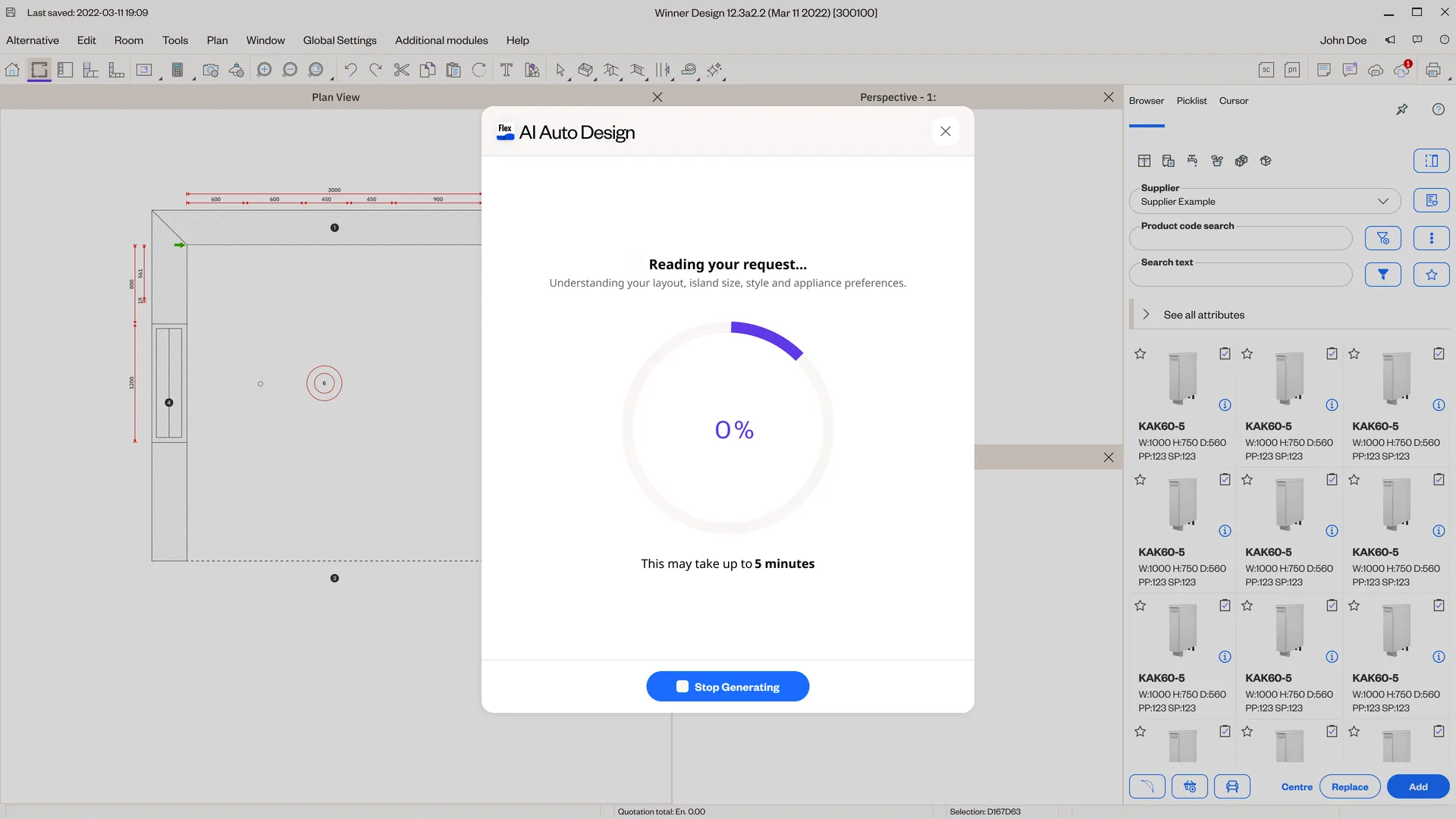Click the print icon
The image size is (1456, 819).
[x=1433, y=70]
